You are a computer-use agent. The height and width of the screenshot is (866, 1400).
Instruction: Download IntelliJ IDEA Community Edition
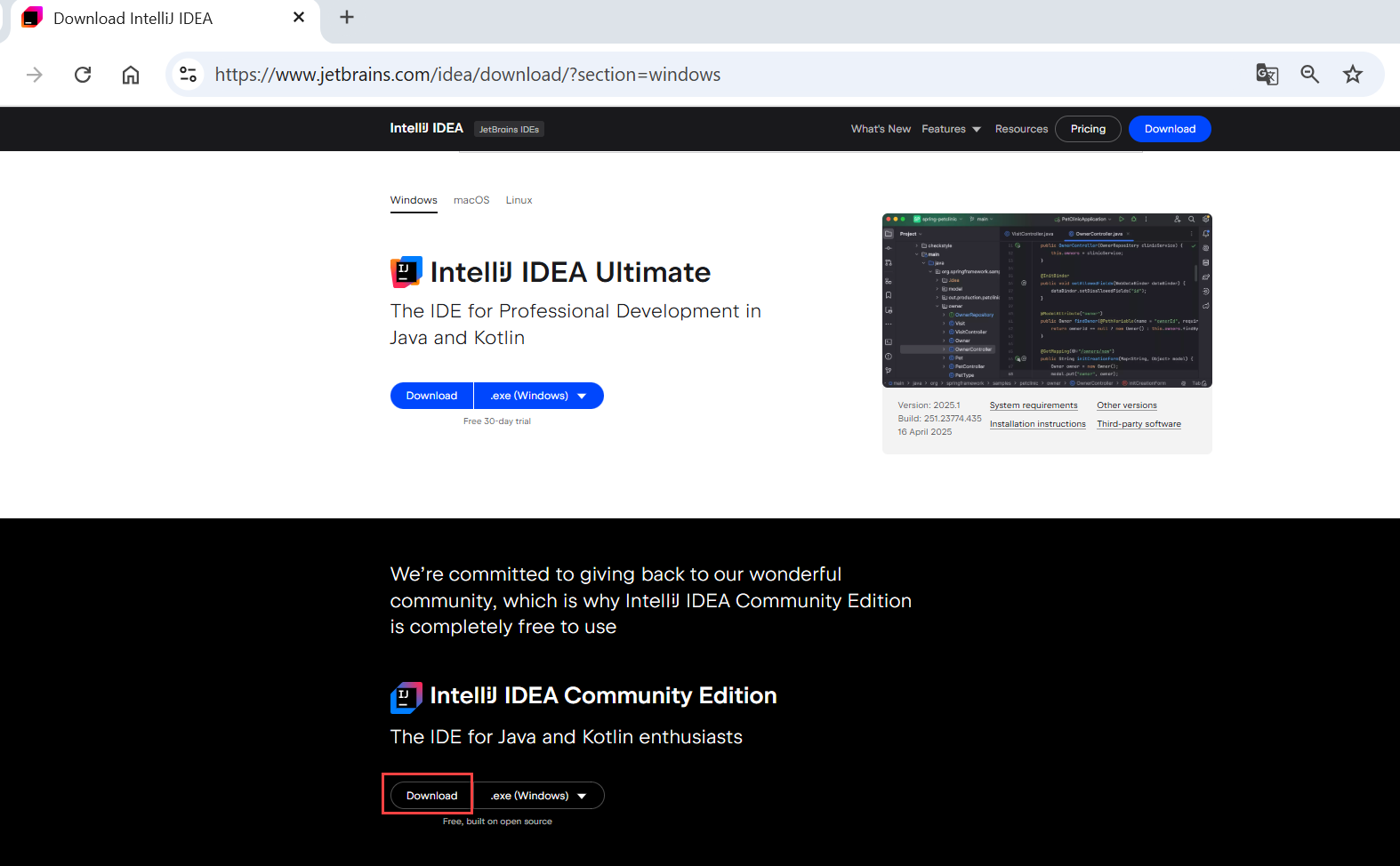click(431, 796)
